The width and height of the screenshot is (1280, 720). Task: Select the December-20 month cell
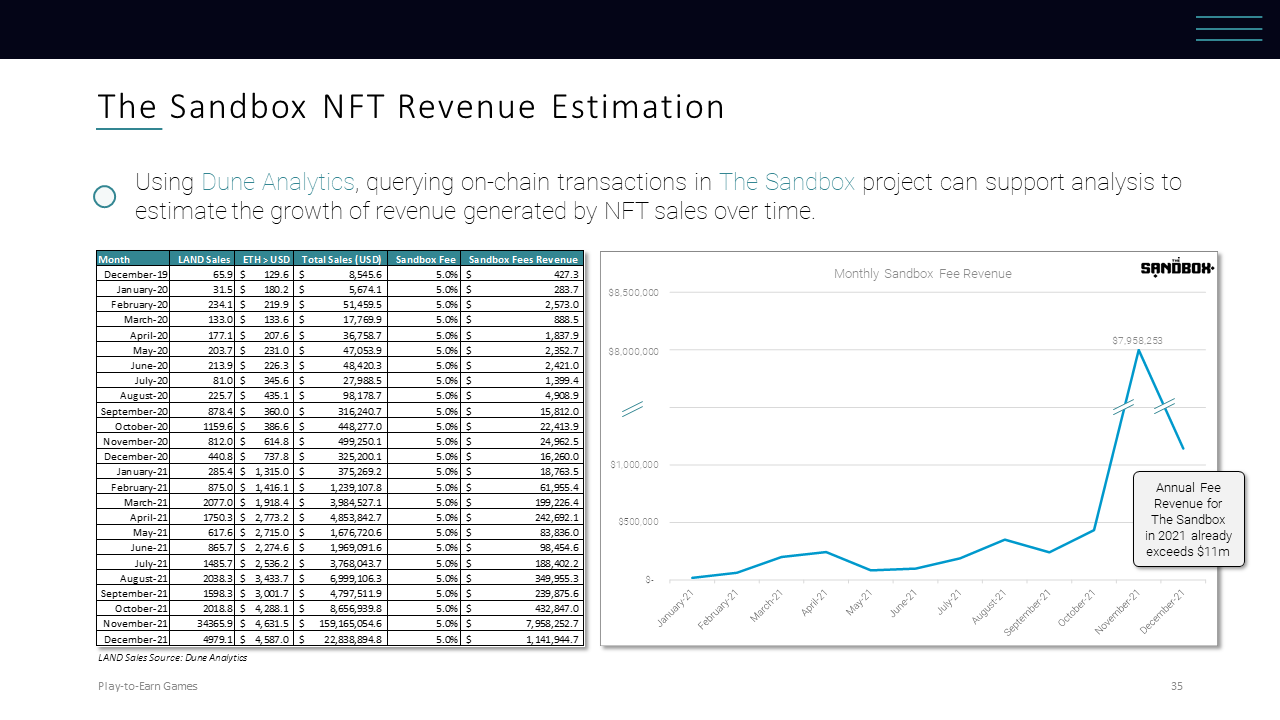tap(132, 456)
